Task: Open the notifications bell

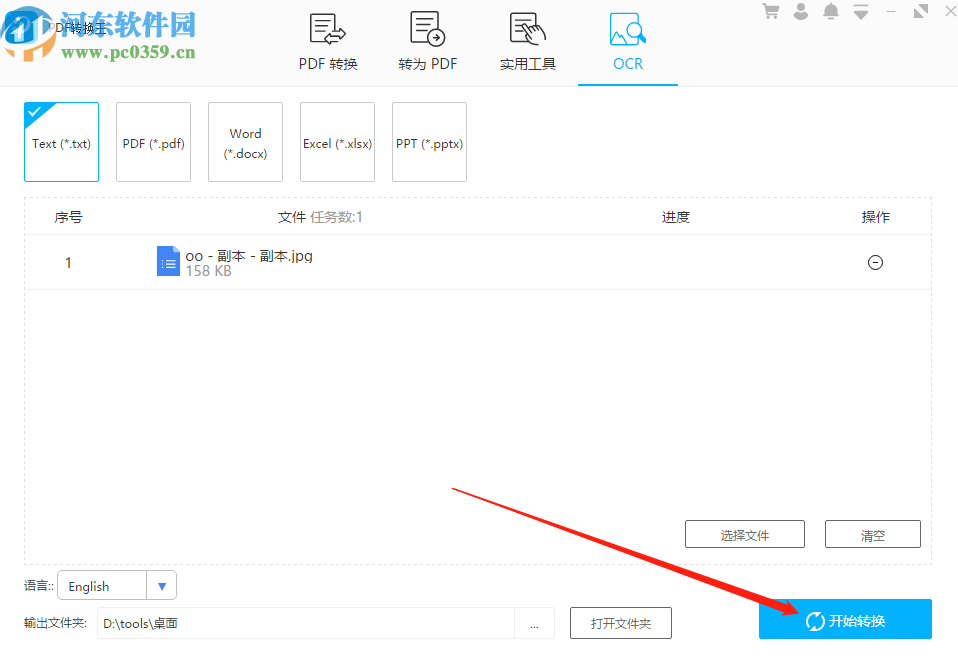Action: click(x=831, y=11)
